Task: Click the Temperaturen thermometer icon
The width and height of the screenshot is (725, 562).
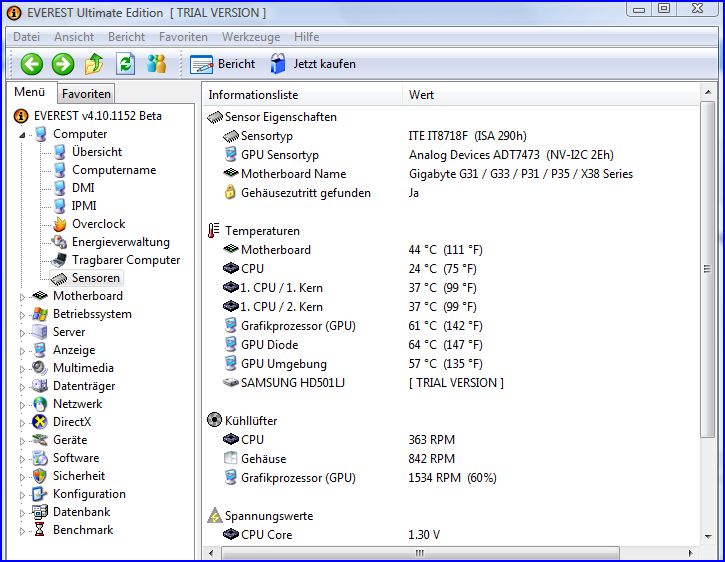Action: (214, 230)
